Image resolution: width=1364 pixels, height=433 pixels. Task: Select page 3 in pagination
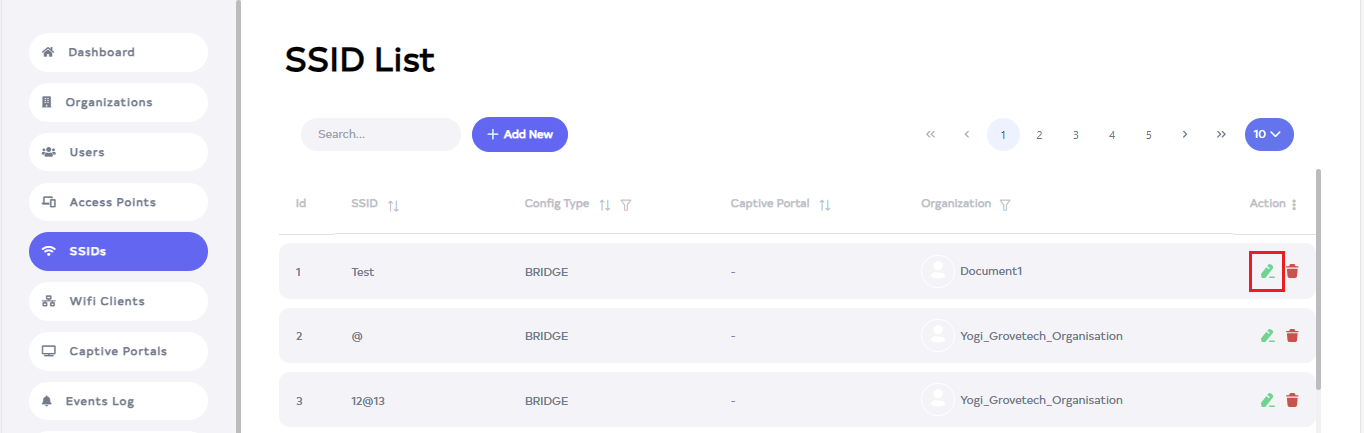1075,134
